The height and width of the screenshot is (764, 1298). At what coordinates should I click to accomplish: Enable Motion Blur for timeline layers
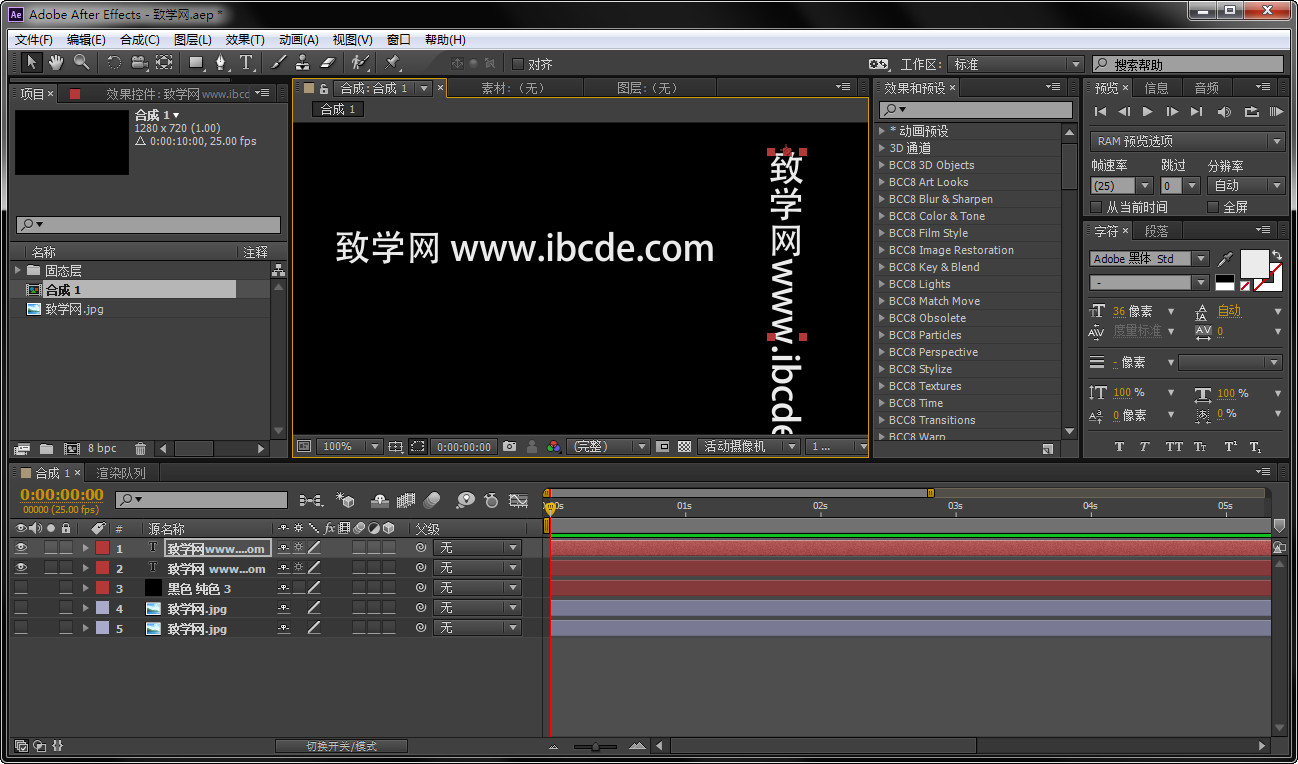(432, 500)
